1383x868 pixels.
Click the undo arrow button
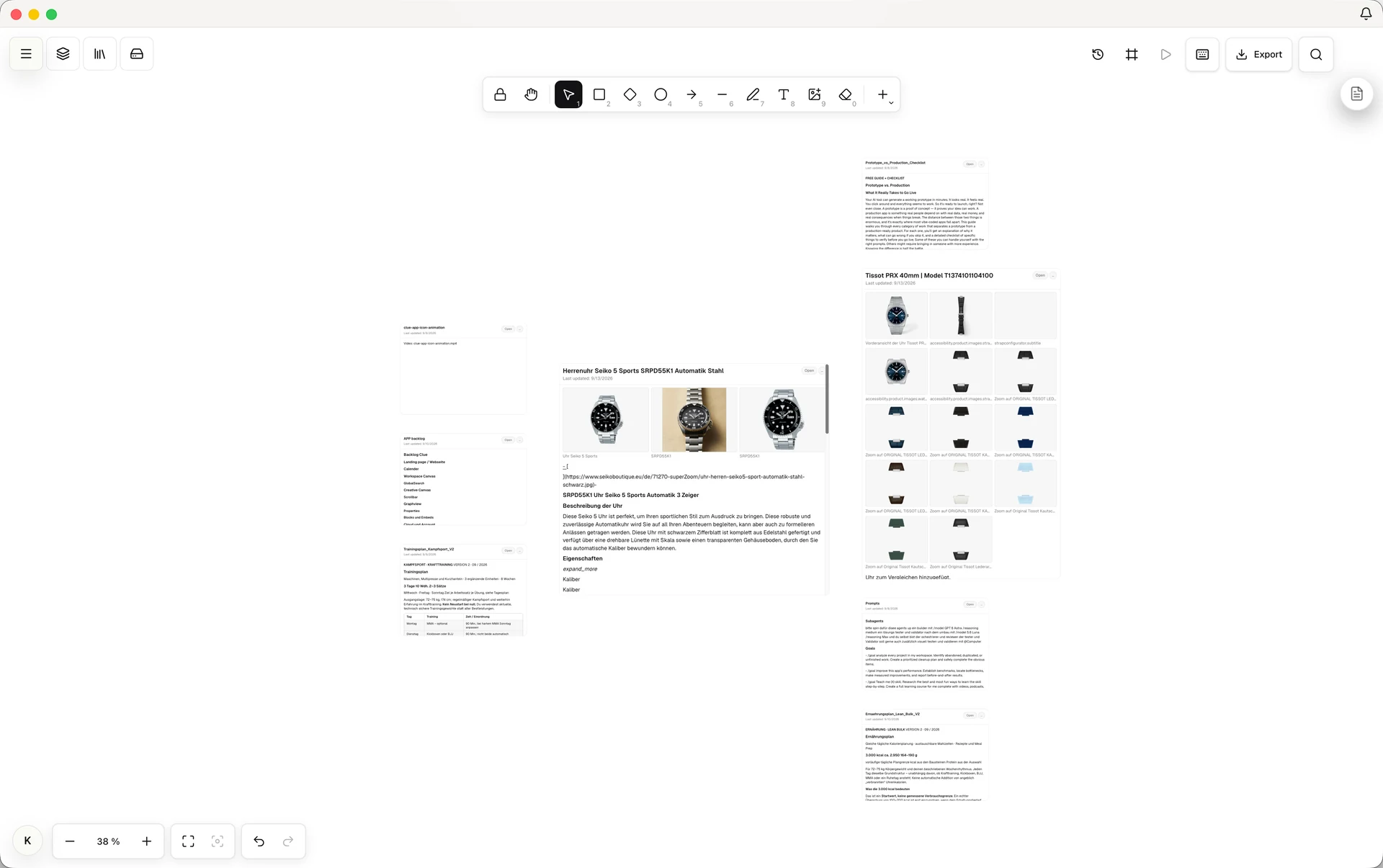tap(259, 841)
